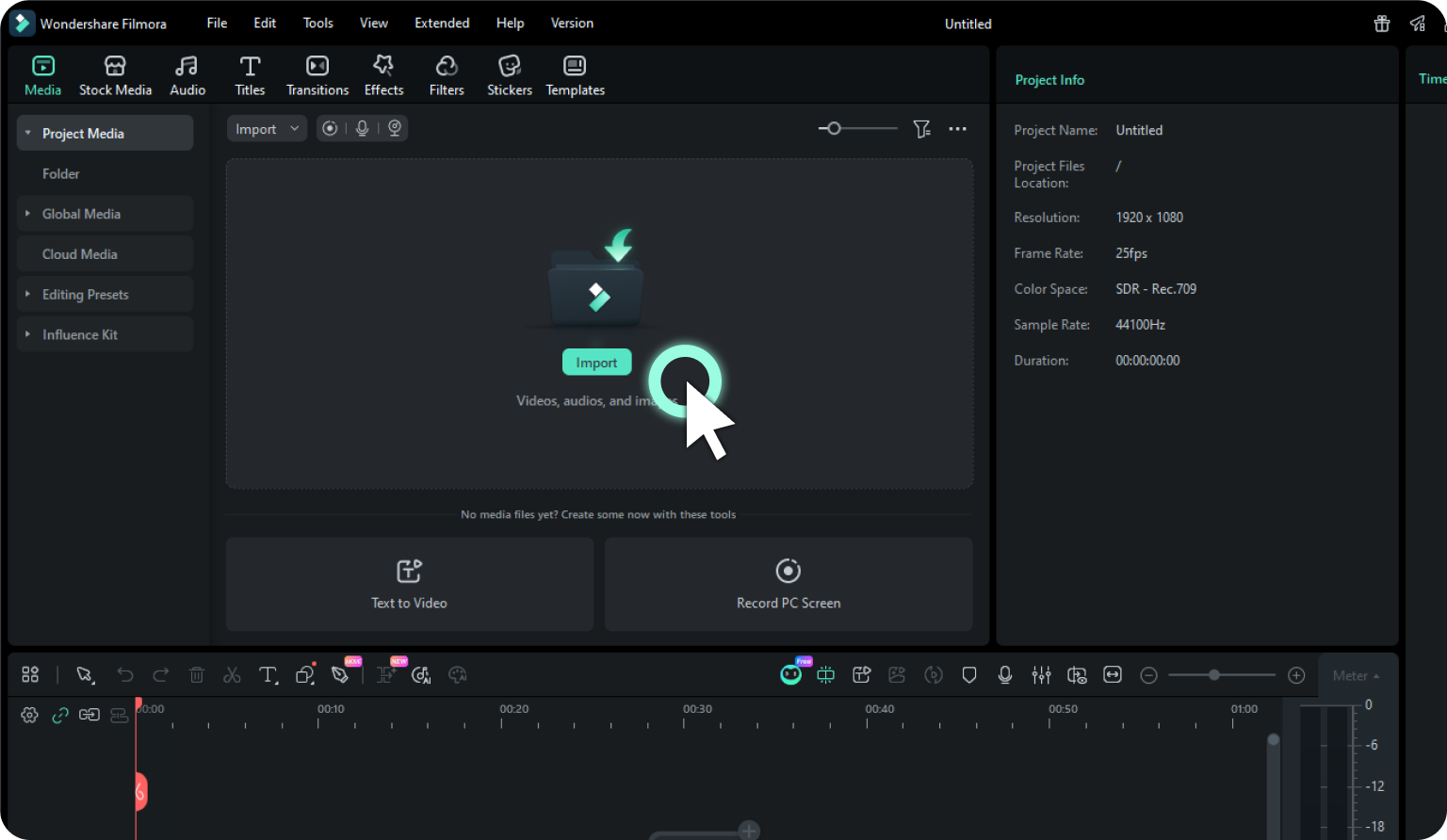Screen dimensions: 1447x840
Task: Open the AI voice assistant on the timeline toolbar
Action: [790, 674]
